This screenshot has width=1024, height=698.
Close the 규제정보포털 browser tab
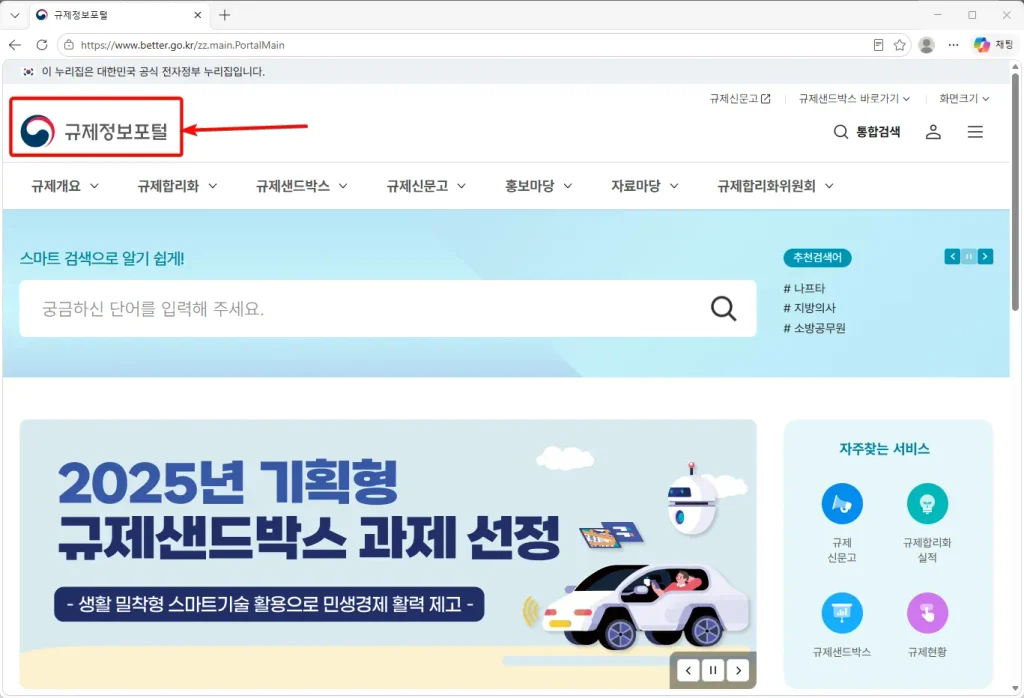197,15
